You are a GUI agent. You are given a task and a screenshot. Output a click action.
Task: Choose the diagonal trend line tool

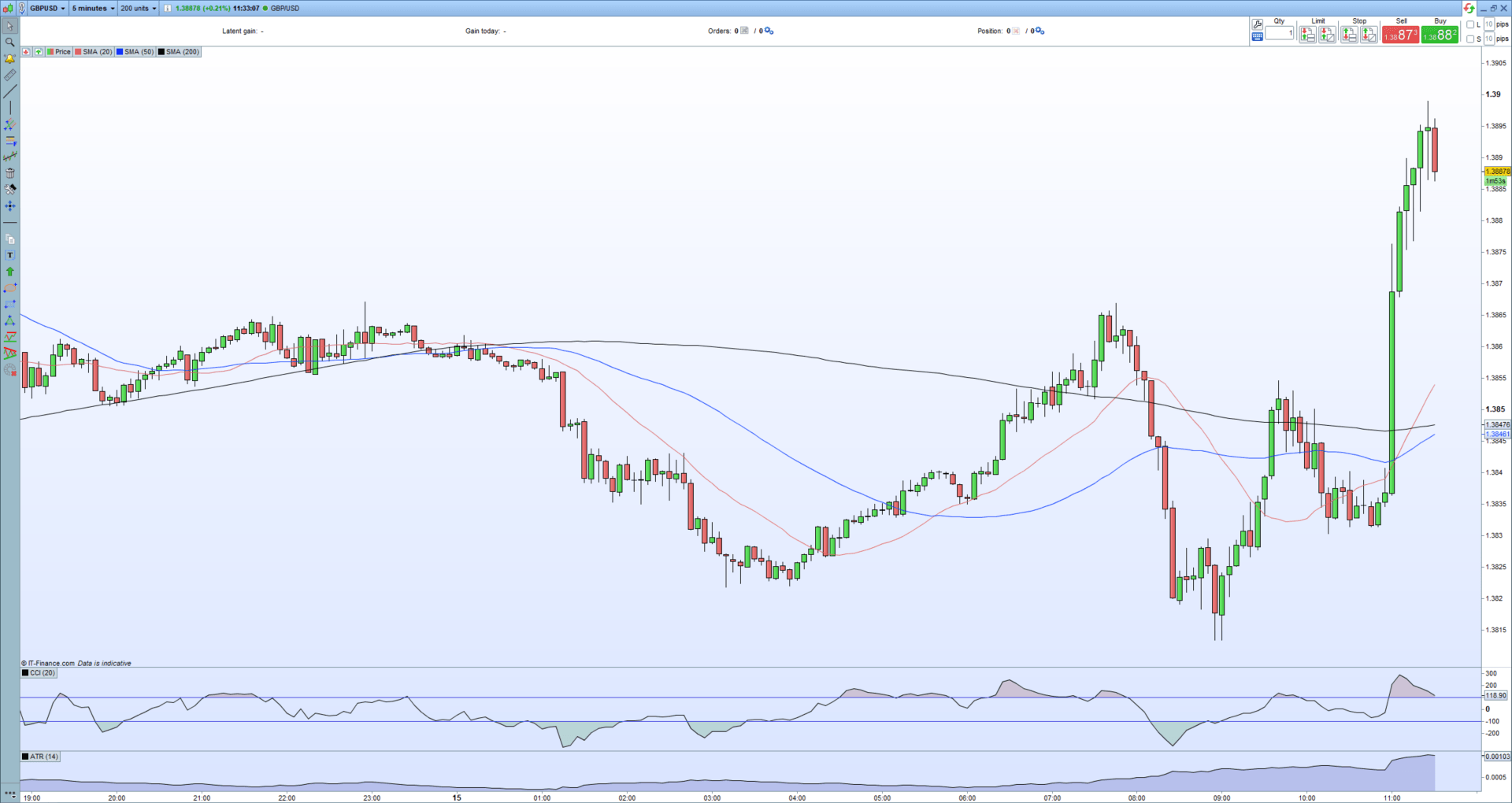[x=10, y=92]
